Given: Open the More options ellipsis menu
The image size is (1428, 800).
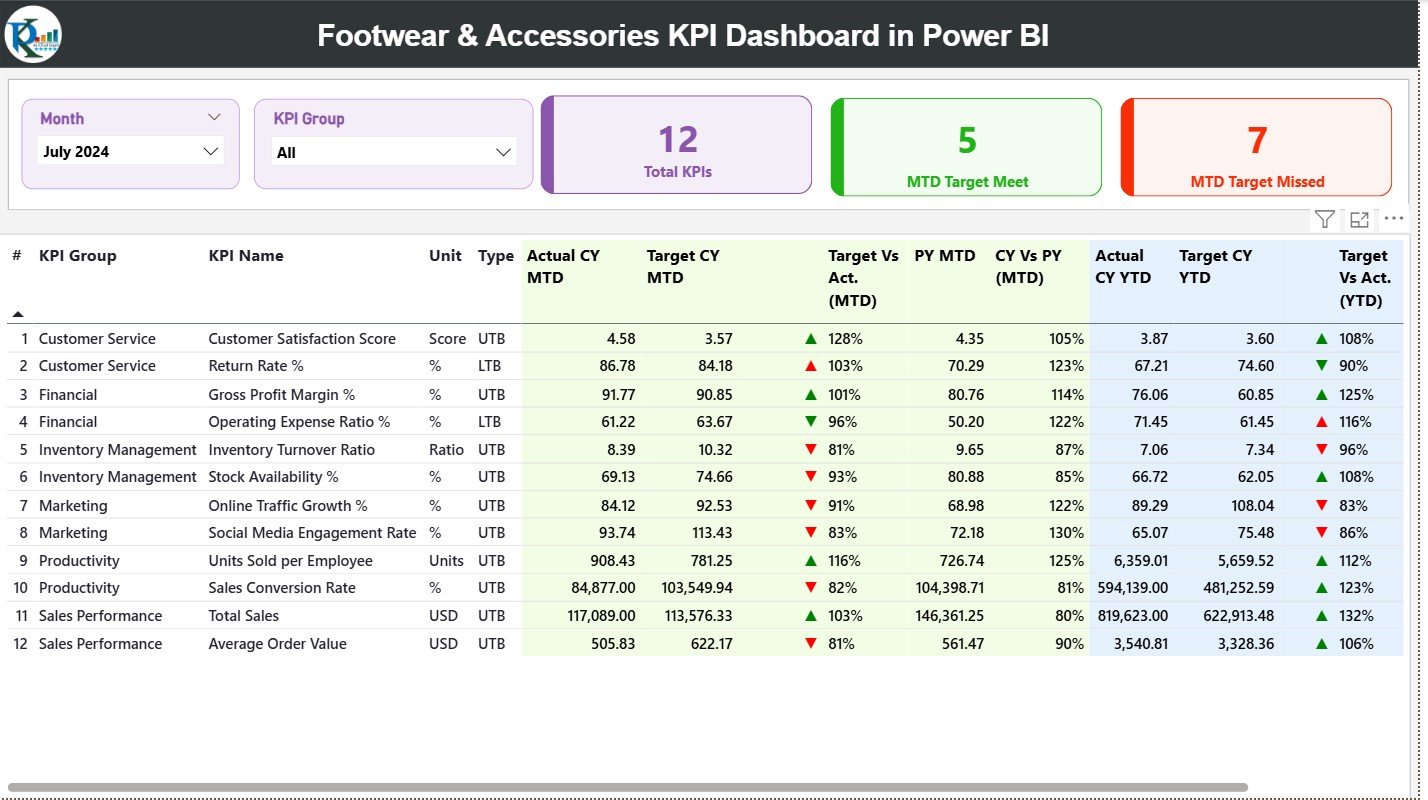Looking at the screenshot, I should tap(1393, 218).
